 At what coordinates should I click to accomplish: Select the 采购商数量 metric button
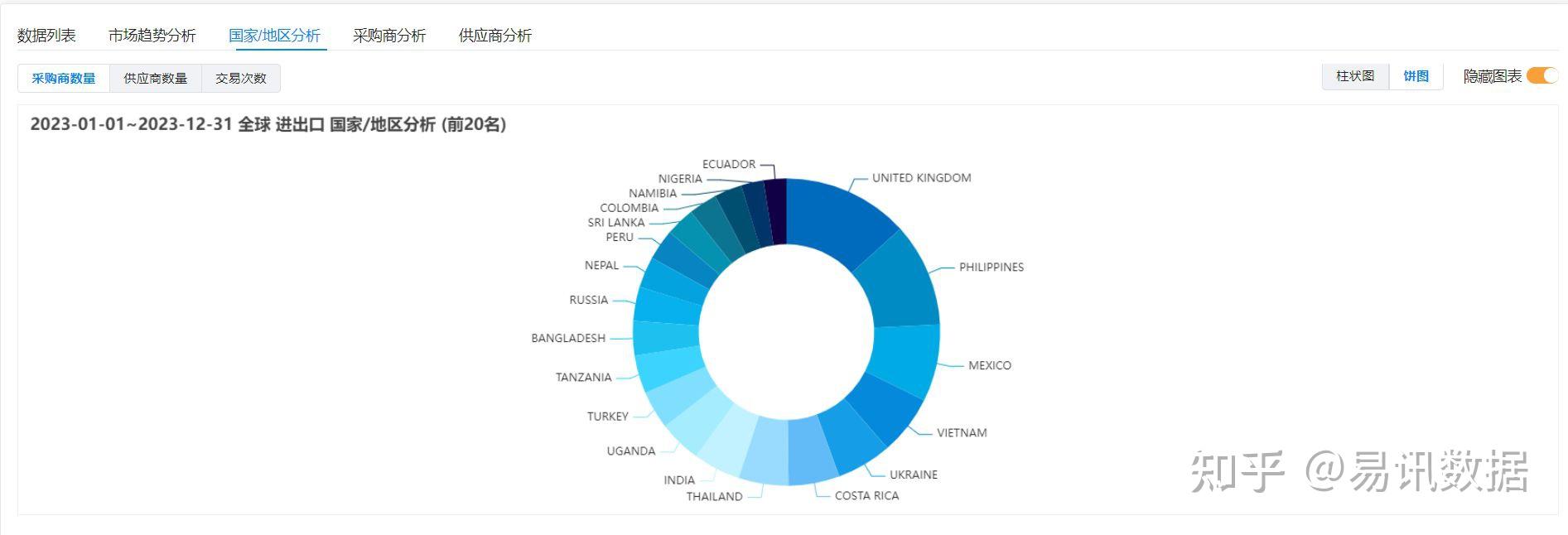pos(64,79)
